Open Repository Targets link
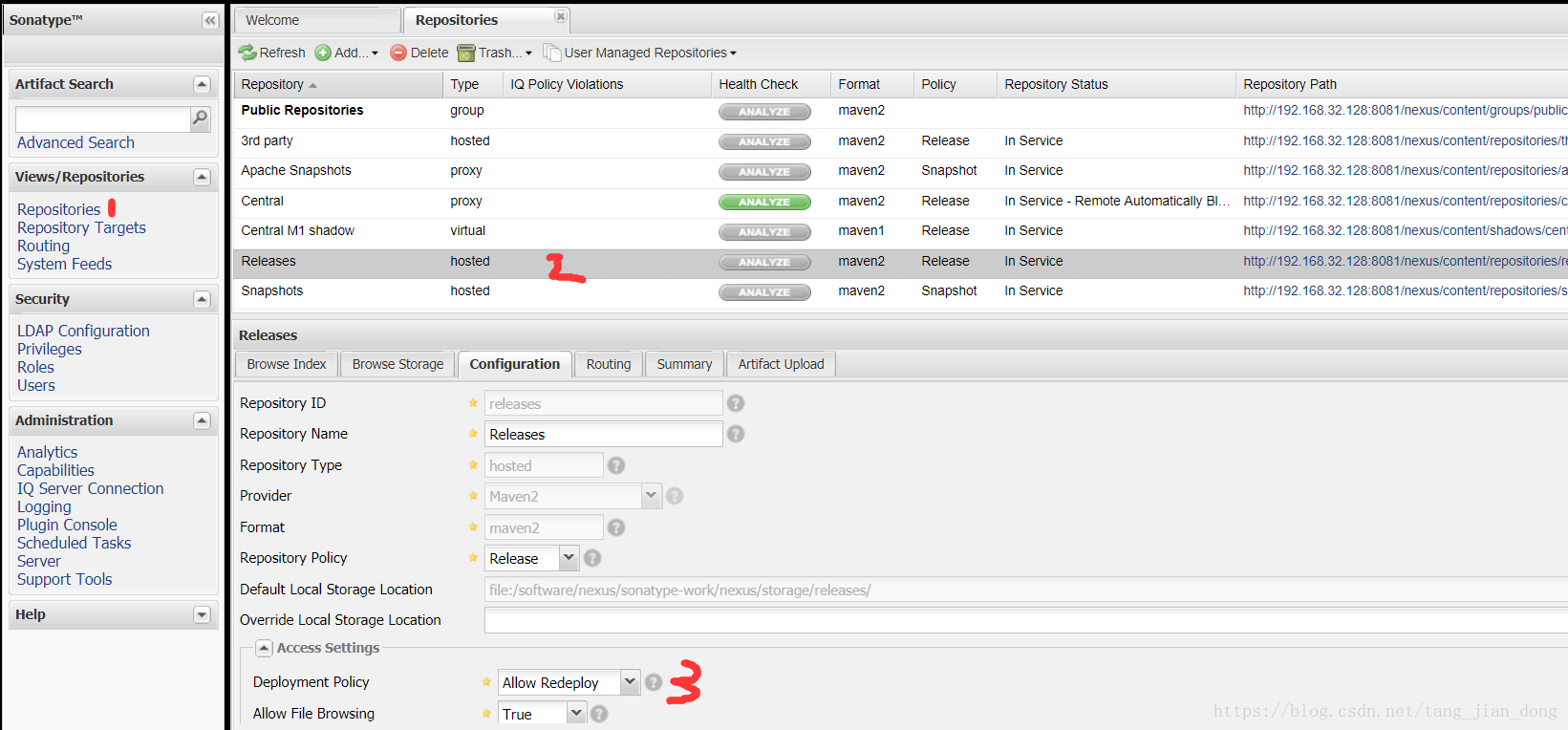 pyautogui.click(x=81, y=227)
